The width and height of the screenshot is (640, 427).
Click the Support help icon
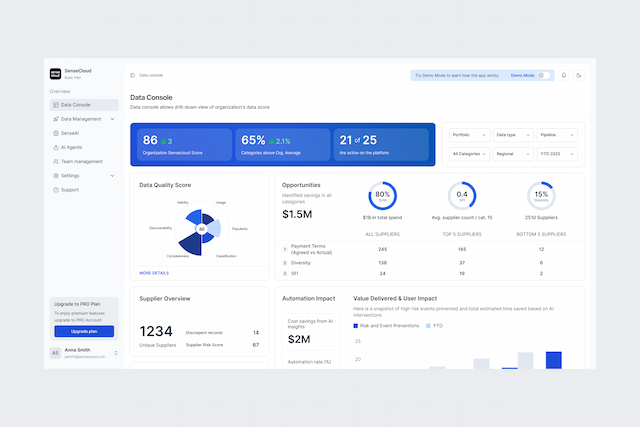coord(55,189)
